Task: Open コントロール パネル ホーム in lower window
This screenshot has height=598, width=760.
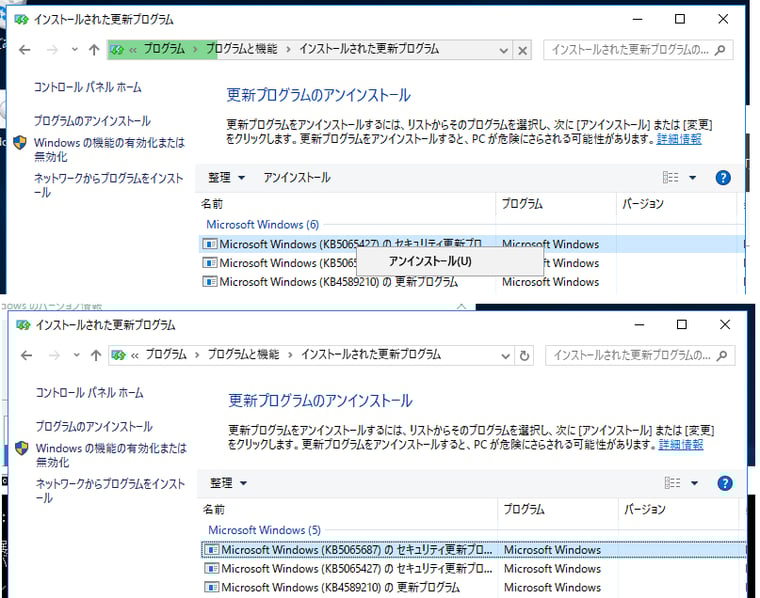Action: pyautogui.click(x=89, y=393)
